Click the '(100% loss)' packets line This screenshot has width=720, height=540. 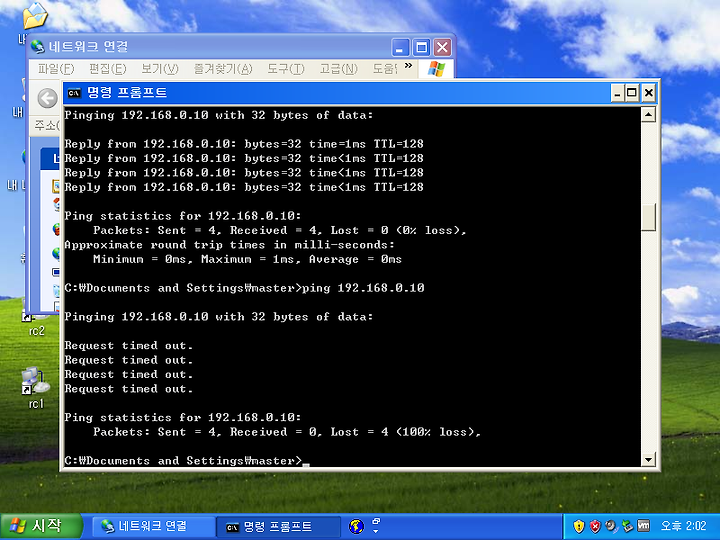click(287, 432)
